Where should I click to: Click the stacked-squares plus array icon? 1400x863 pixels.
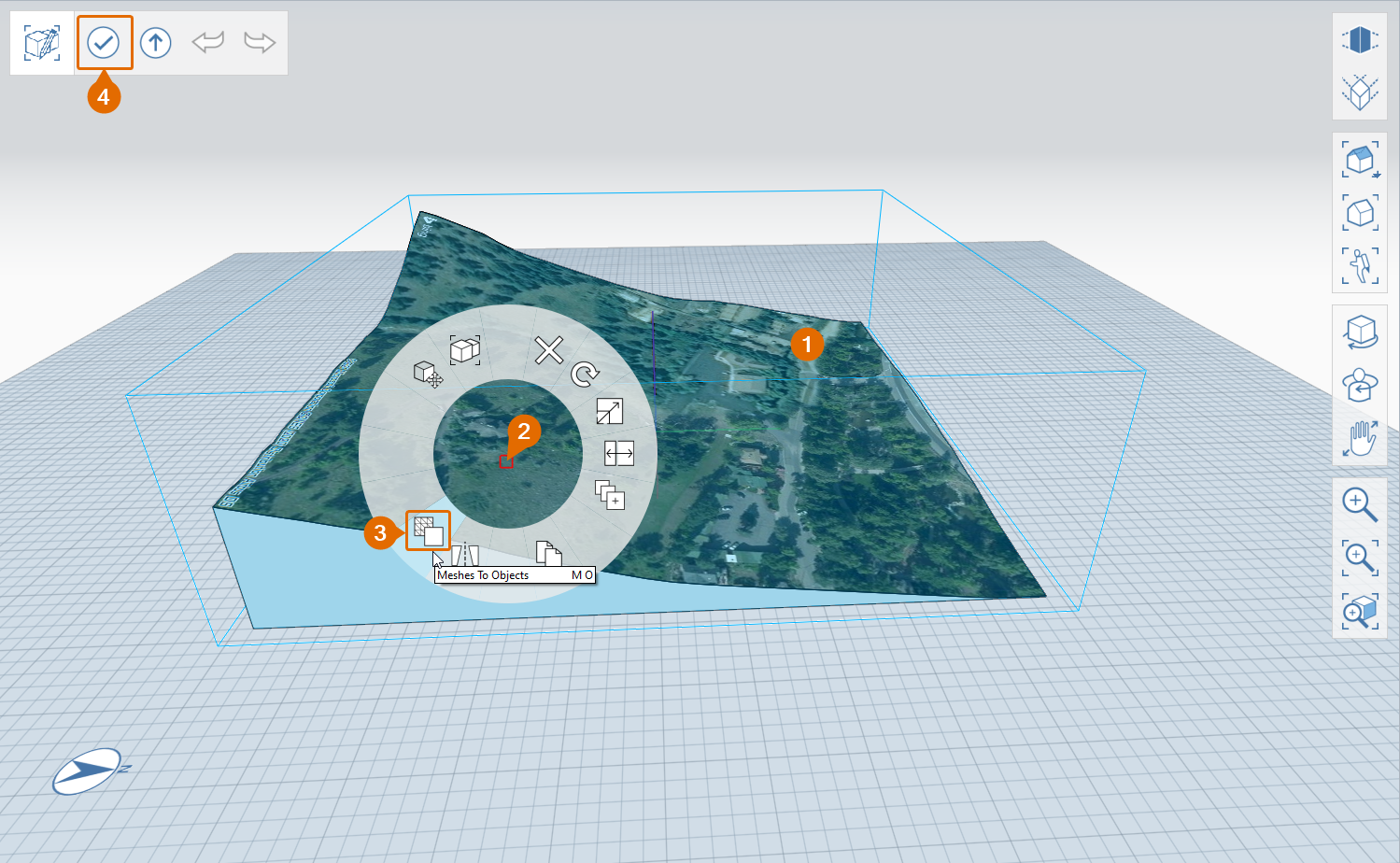(609, 495)
